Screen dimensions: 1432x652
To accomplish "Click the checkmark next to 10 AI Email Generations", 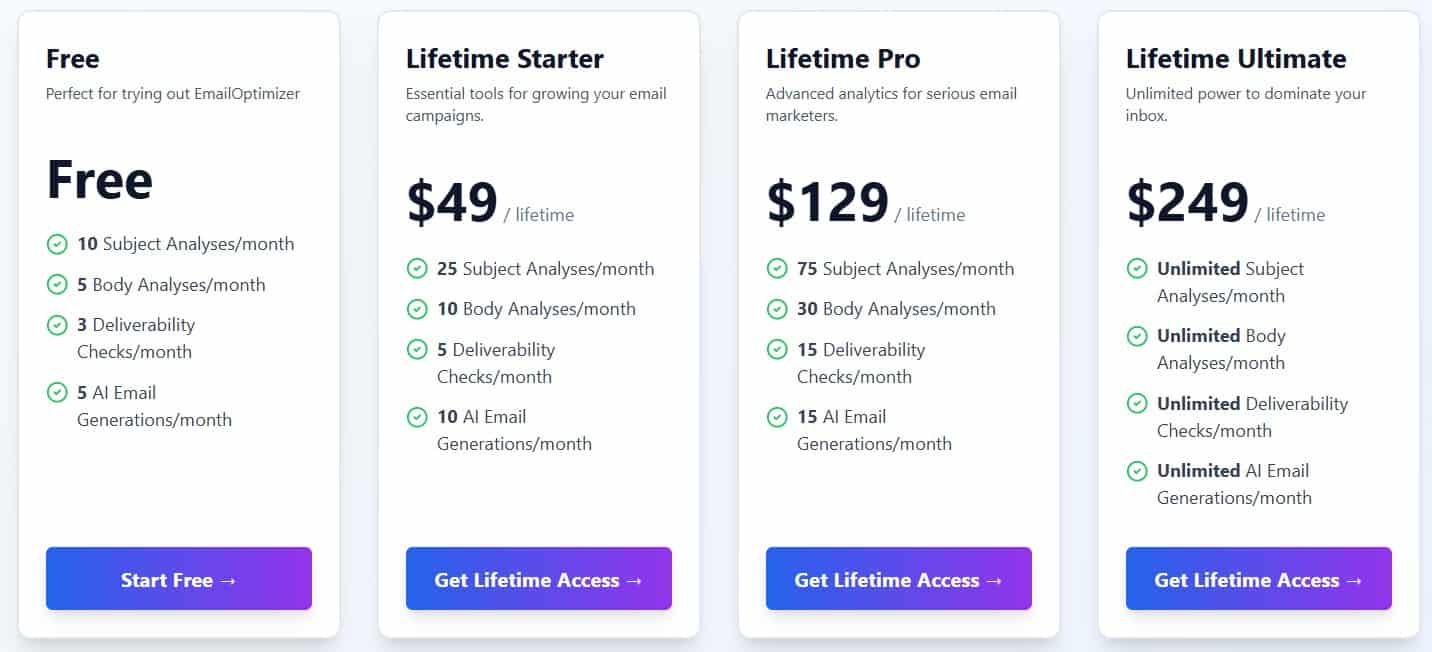I will coord(417,417).
